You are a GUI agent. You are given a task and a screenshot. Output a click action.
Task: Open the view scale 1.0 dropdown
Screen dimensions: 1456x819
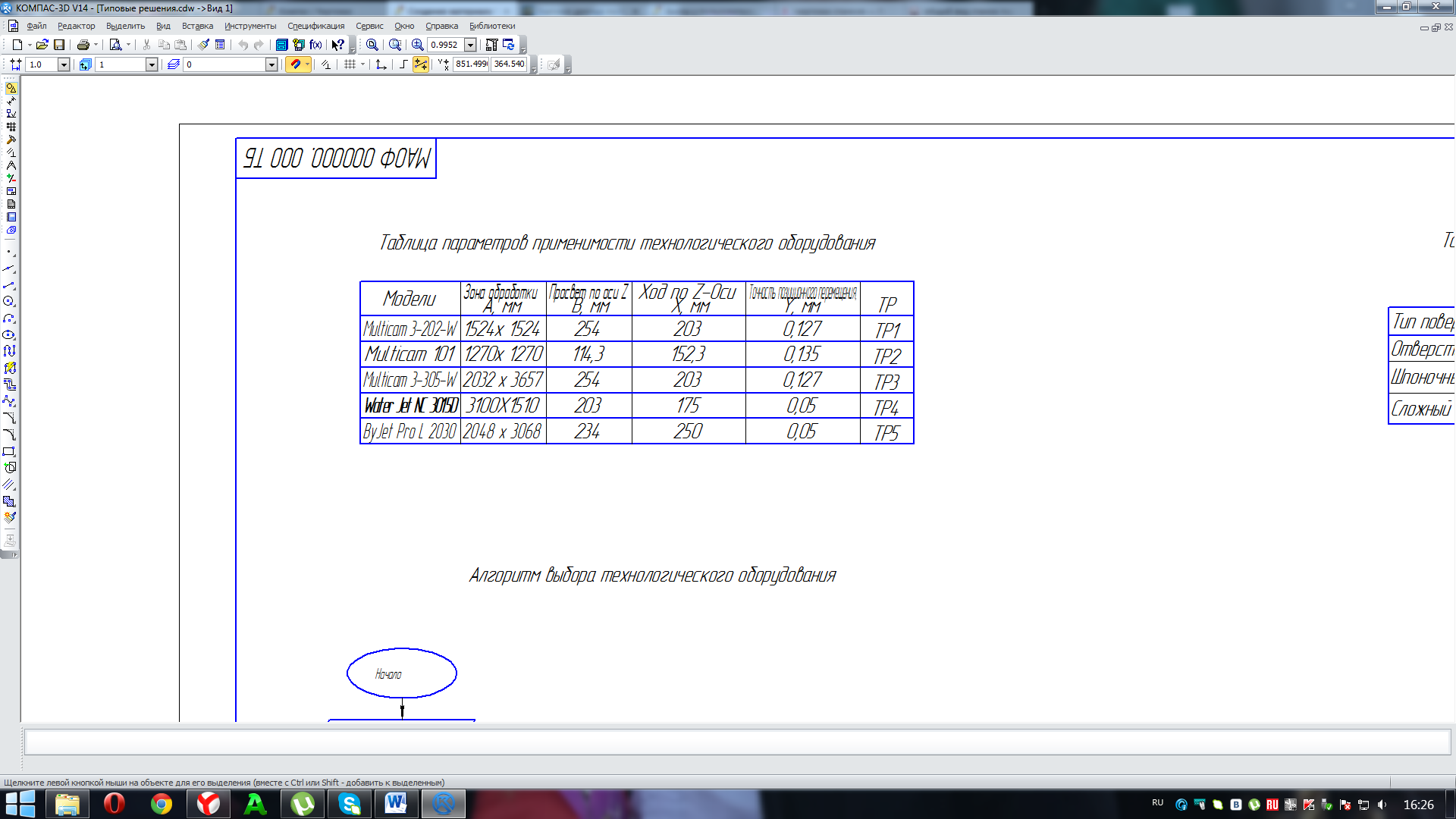(64, 64)
